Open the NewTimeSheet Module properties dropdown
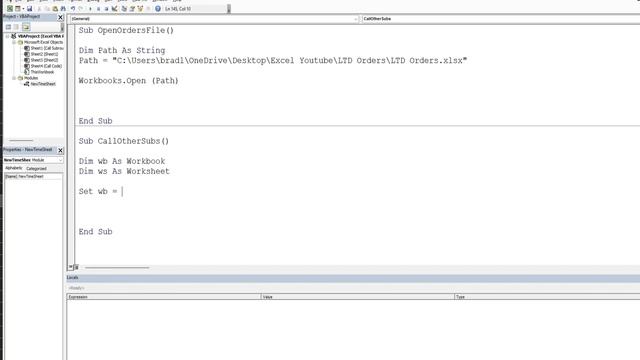 point(33,160)
